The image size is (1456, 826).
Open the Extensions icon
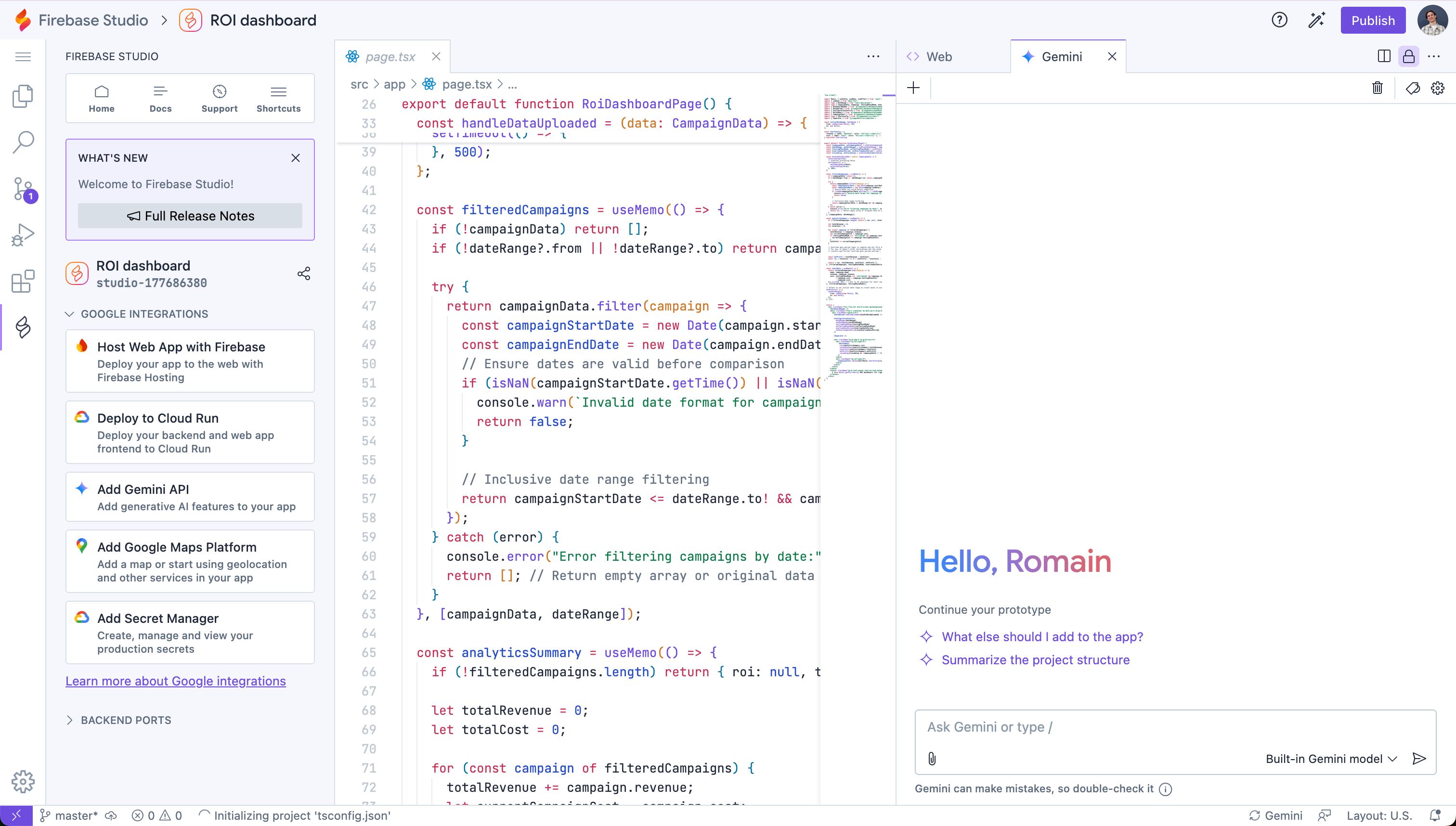tap(23, 282)
